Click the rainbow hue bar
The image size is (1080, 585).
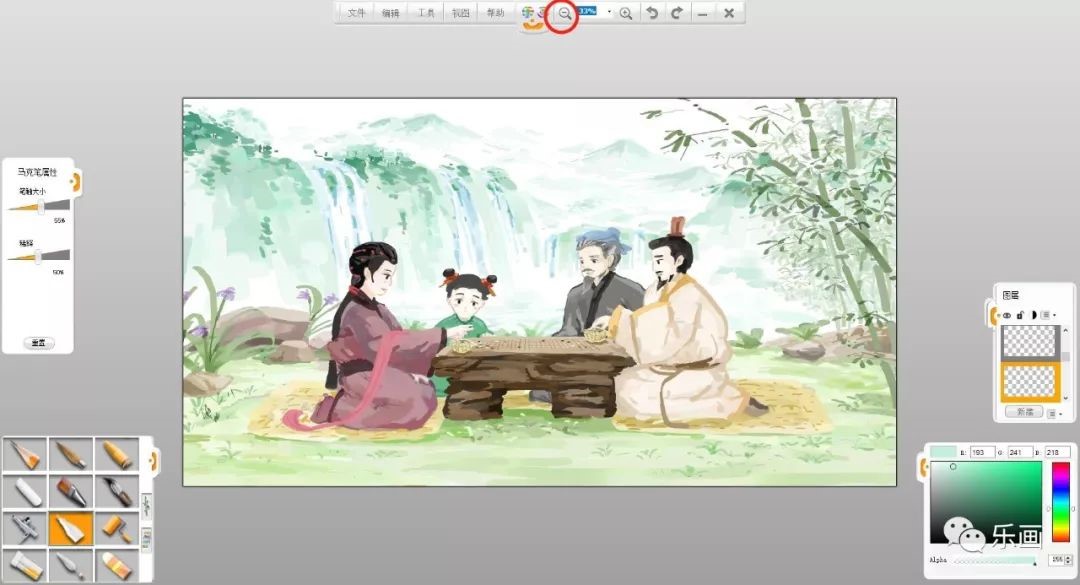[x=1060, y=502]
